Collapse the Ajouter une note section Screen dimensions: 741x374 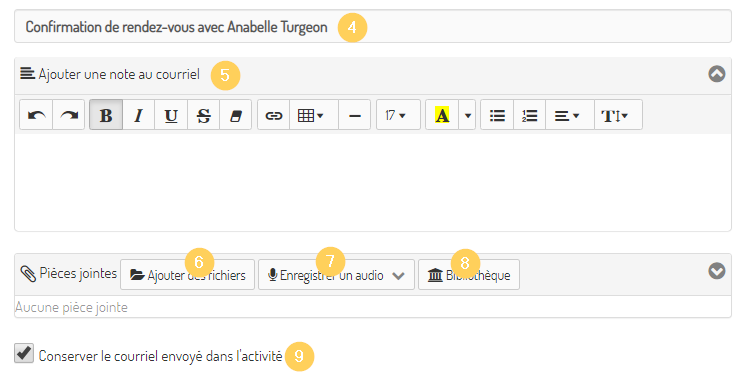point(717,74)
